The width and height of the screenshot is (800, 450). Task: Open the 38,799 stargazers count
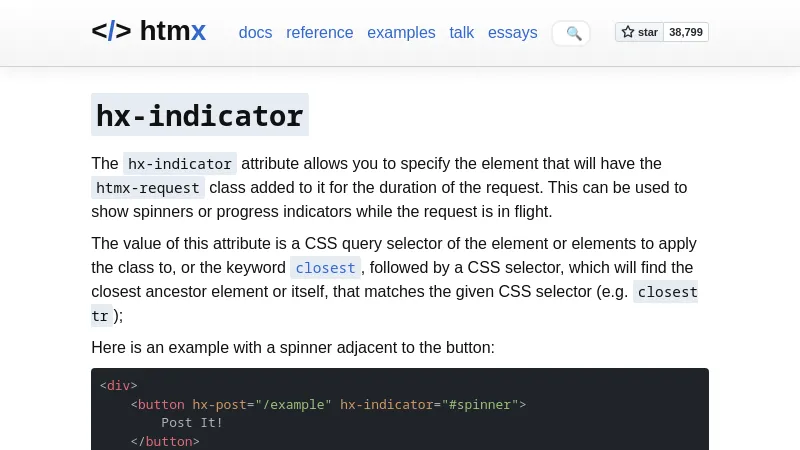[686, 32]
